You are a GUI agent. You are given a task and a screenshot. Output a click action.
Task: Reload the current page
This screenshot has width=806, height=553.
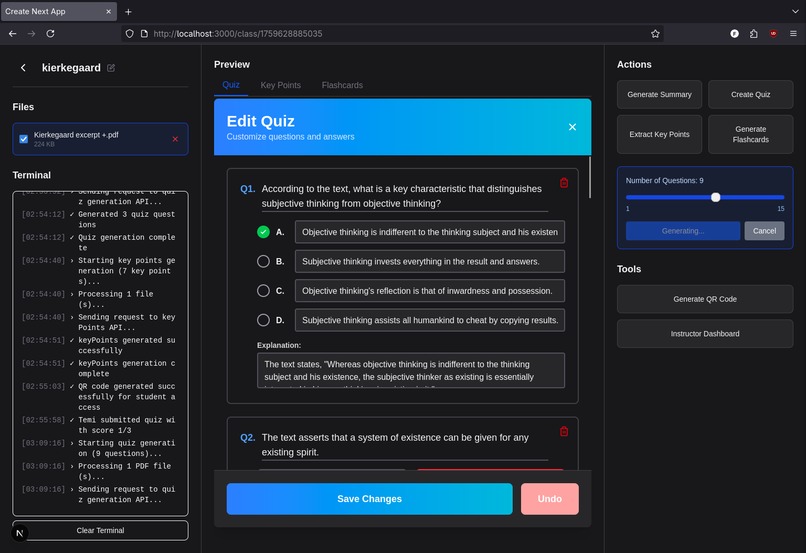tap(50, 33)
